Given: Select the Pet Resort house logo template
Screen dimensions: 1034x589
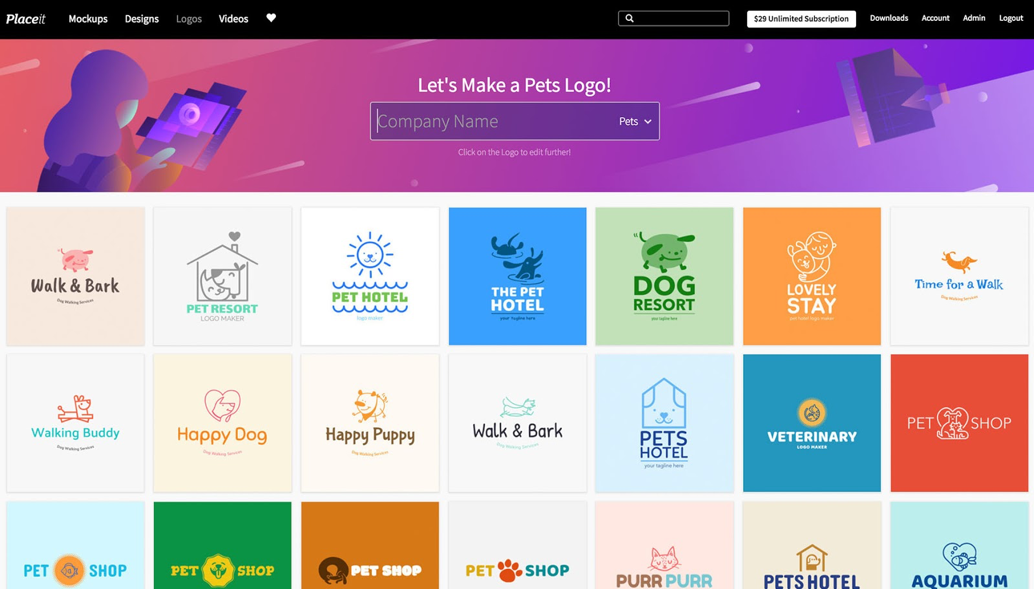Looking at the screenshot, I should 222,276.
